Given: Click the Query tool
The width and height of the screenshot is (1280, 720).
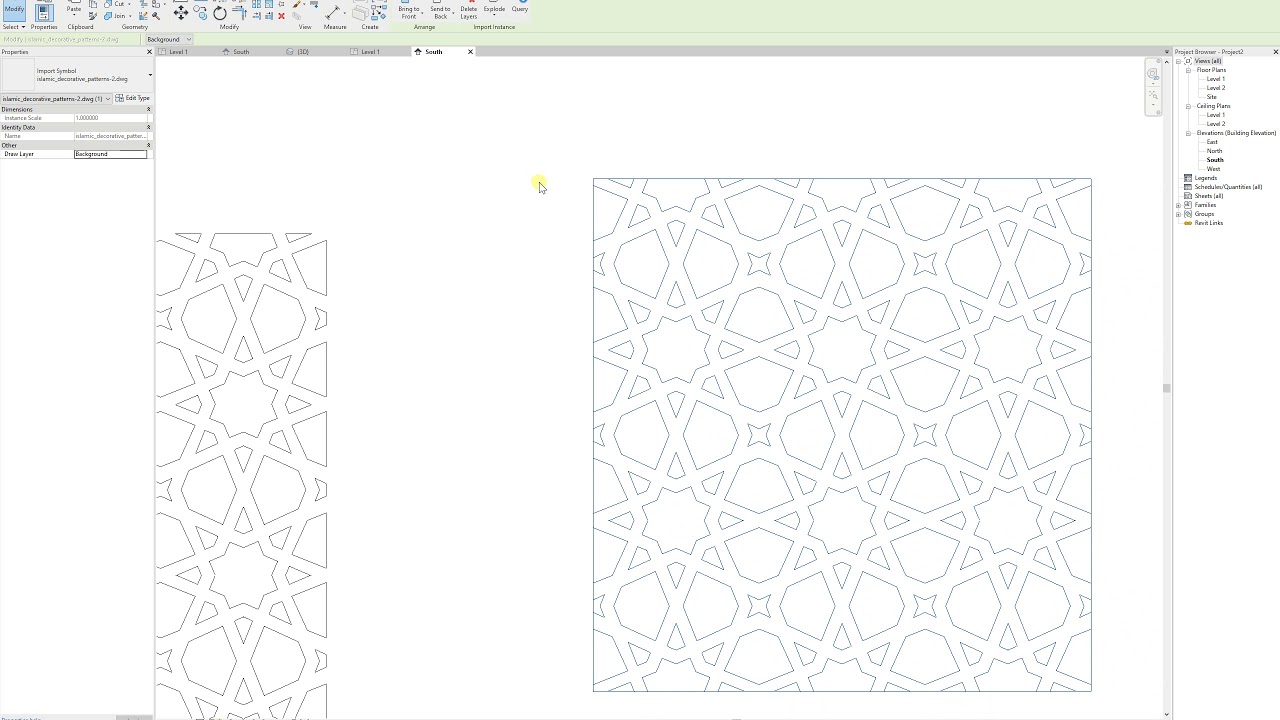Looking at the screenshot, I should point(520,8).
